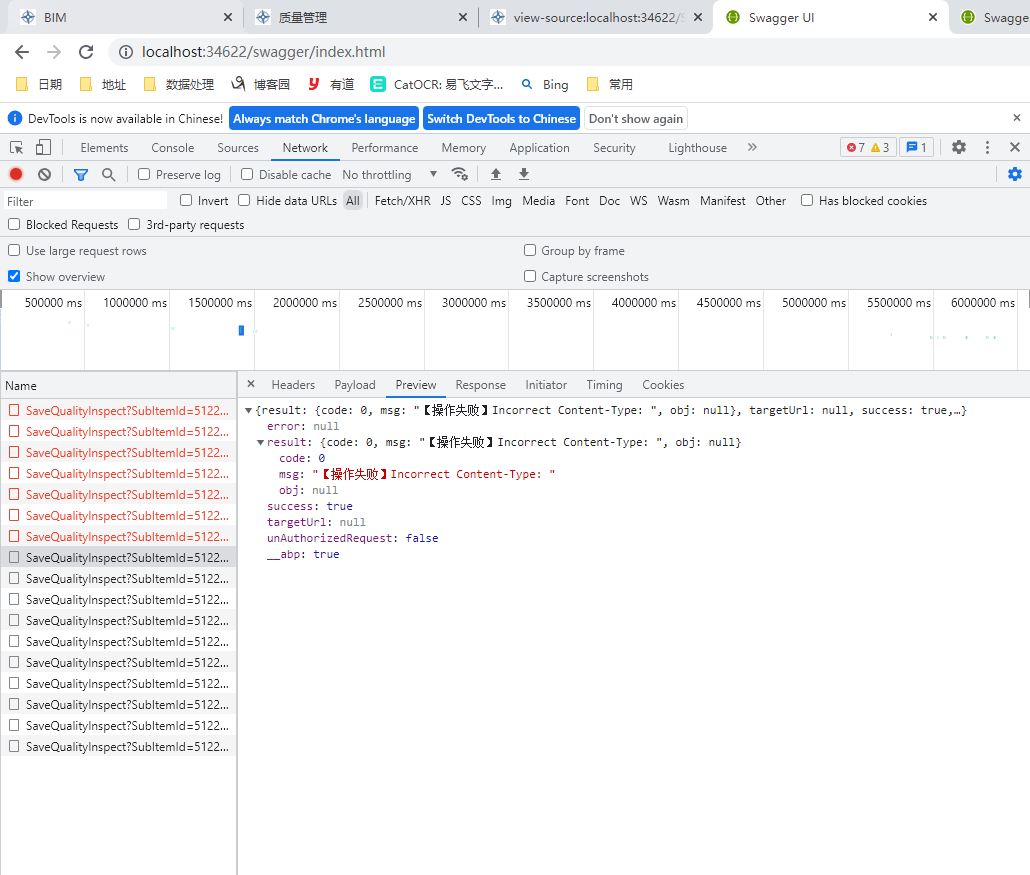
Task: Clear the network log
Action: pyautogui.click(x=44, y=174)
